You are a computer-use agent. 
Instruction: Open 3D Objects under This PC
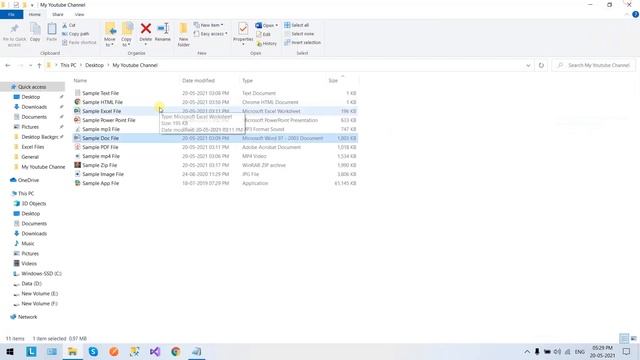(33, 203)
